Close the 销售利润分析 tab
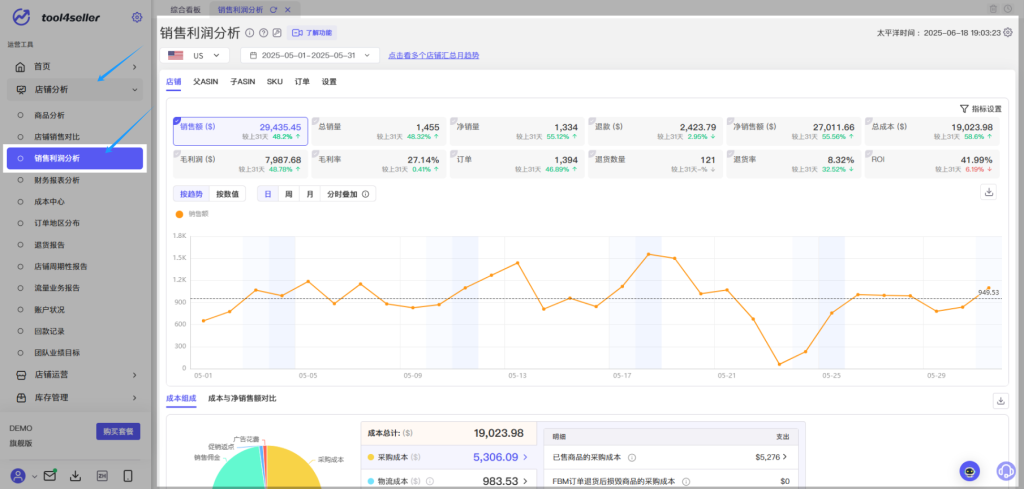The image size is (1024, 489). click(x=287, y=9)
